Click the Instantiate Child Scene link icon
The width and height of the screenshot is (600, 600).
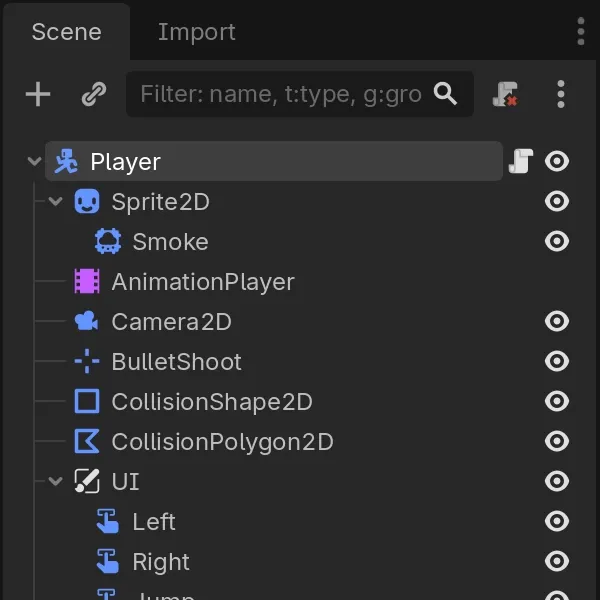[x=93, y=94]
